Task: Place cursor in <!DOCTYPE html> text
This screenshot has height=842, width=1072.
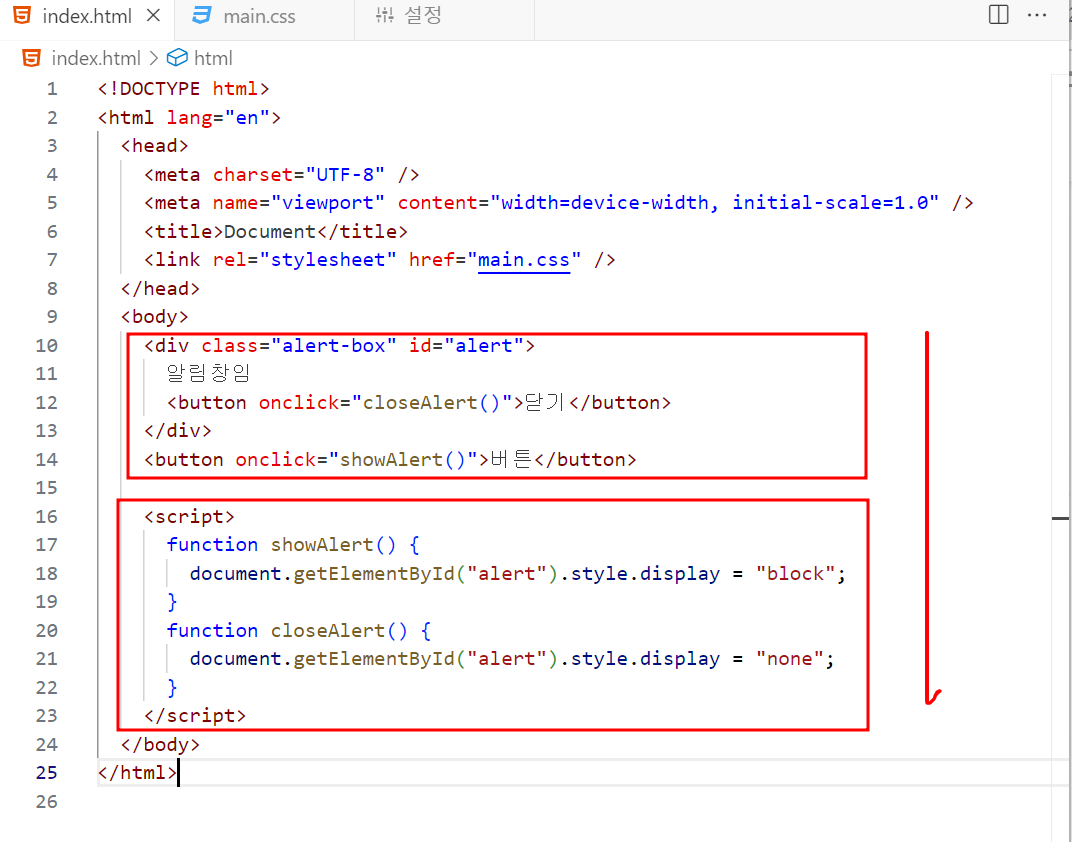Action: click(183, 89)
